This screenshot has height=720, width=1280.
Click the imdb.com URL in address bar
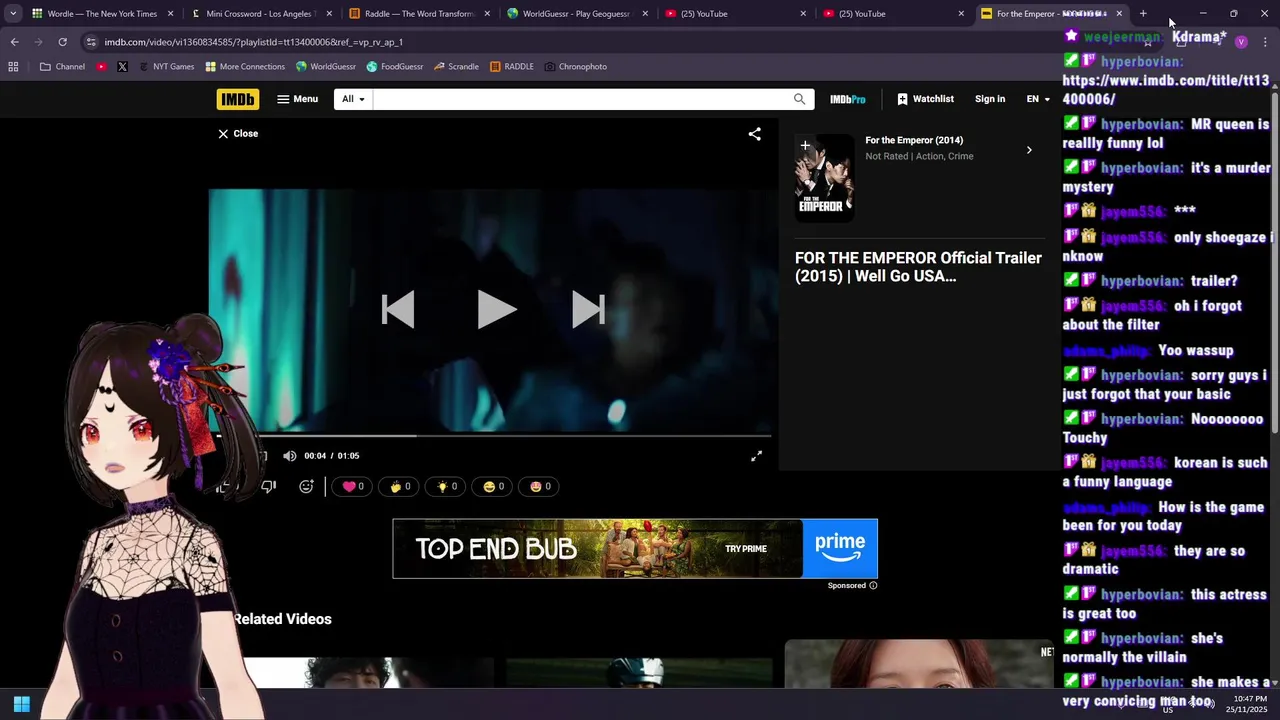point(253,42)
